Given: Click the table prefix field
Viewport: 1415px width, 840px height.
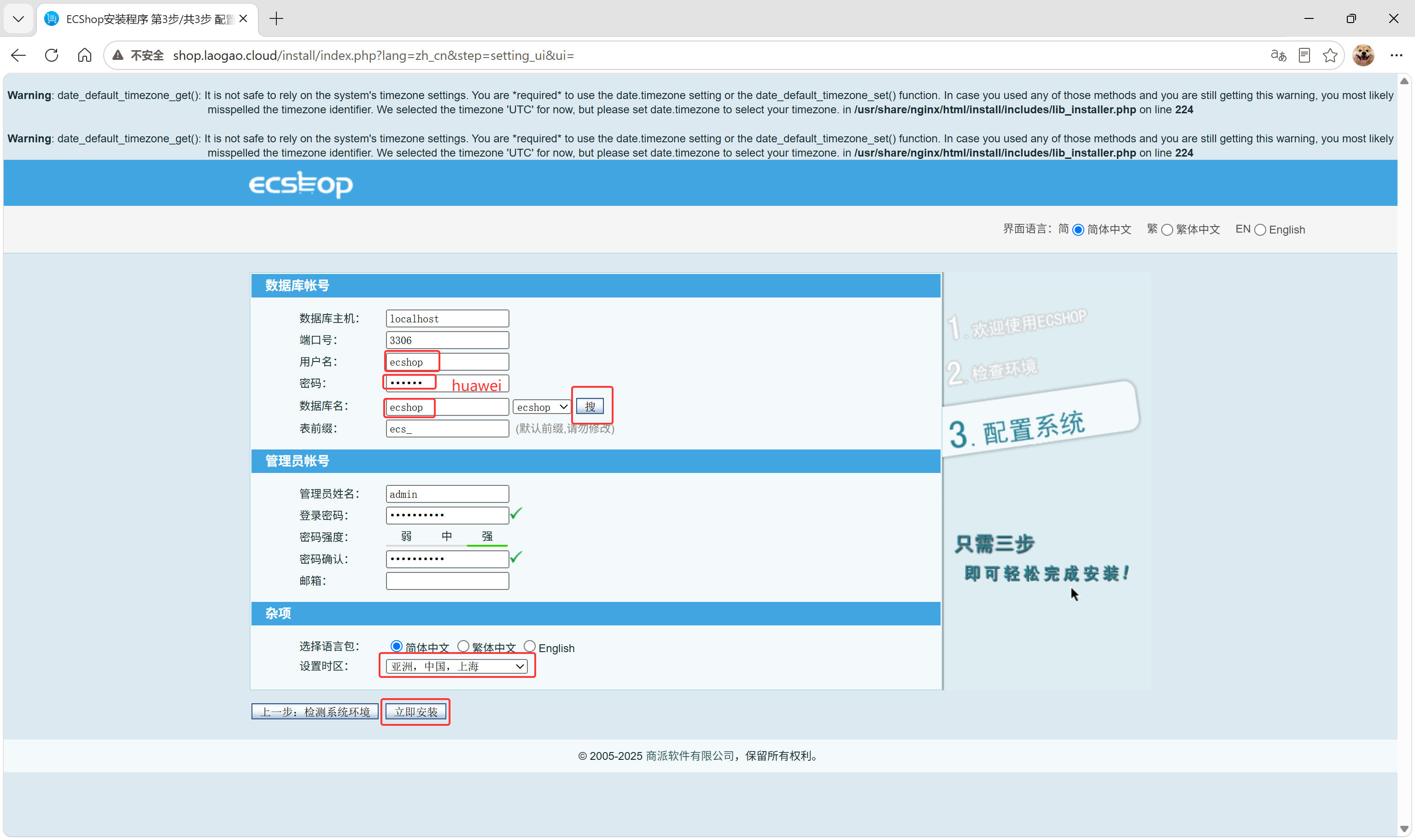Looking at the screenshot, I should pos(447,428).
